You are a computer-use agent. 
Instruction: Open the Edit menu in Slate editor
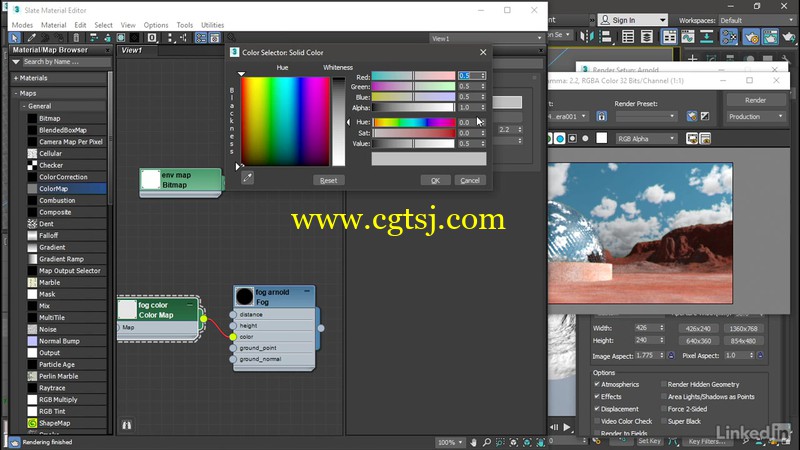point(80,24)
